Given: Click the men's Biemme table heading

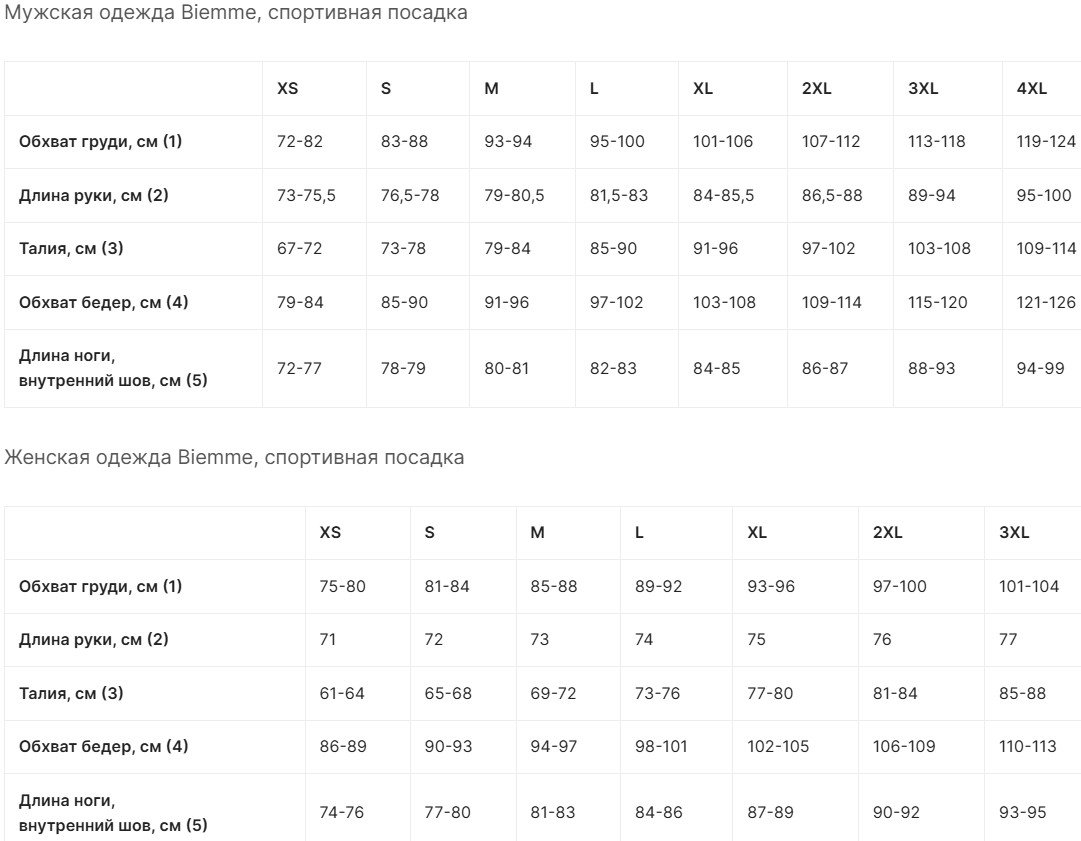Looking at the screenshot, I should 236,12.
